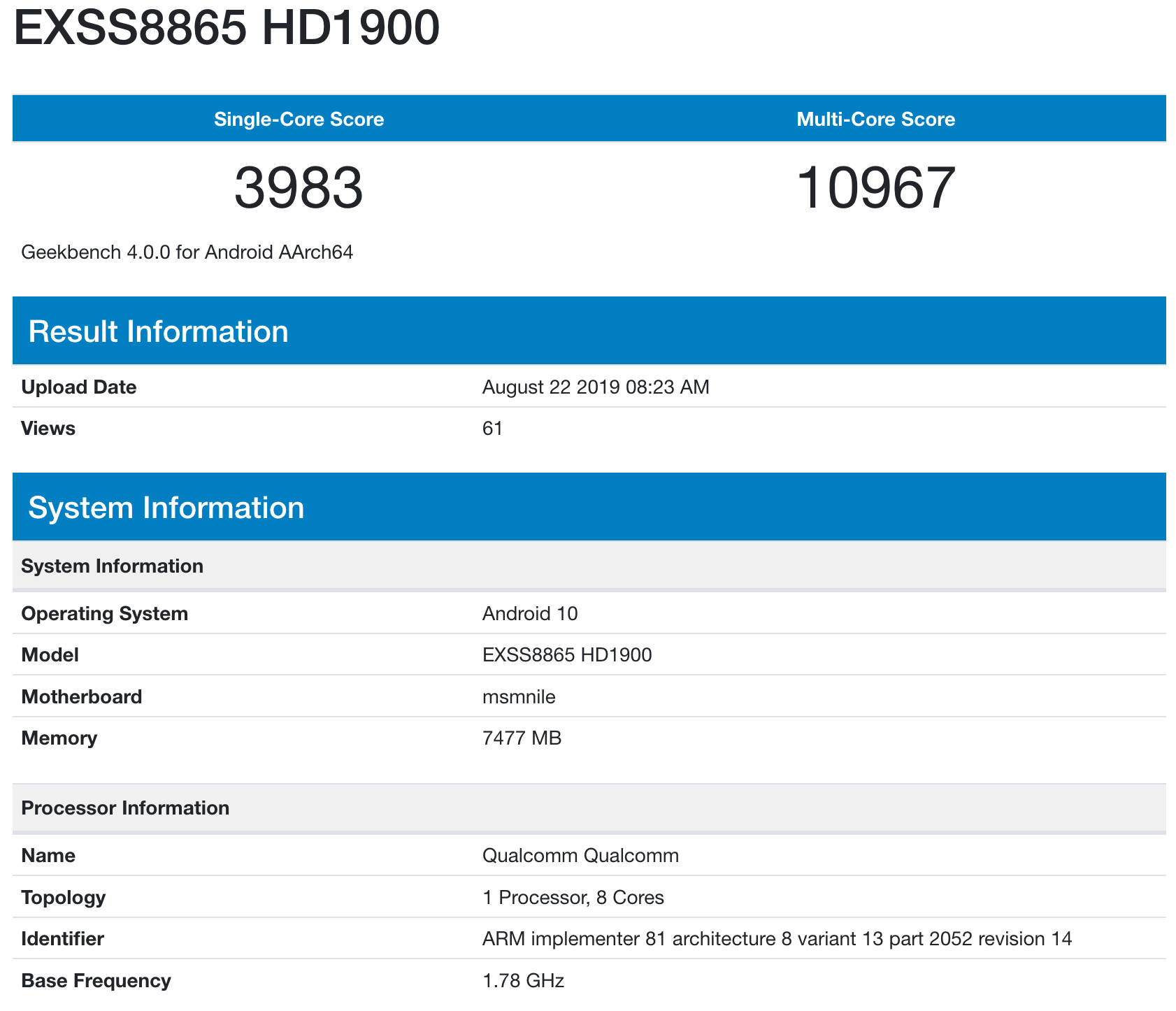The image size is (1176, 1011).
Task: Click the Motherboard label
Action: click(82, 697)
